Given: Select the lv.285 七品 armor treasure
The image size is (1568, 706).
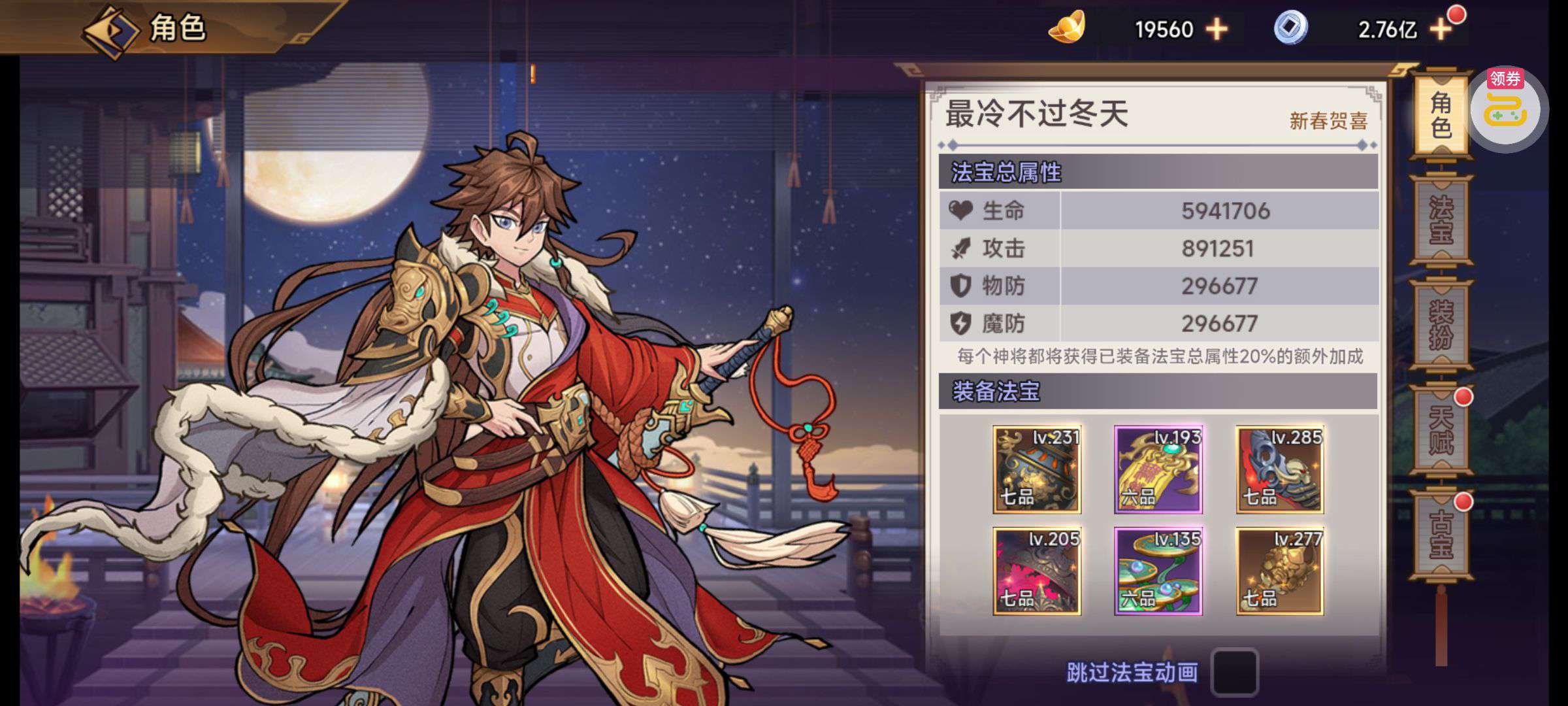Looking at the screenshot, I should pos(1280,469).
